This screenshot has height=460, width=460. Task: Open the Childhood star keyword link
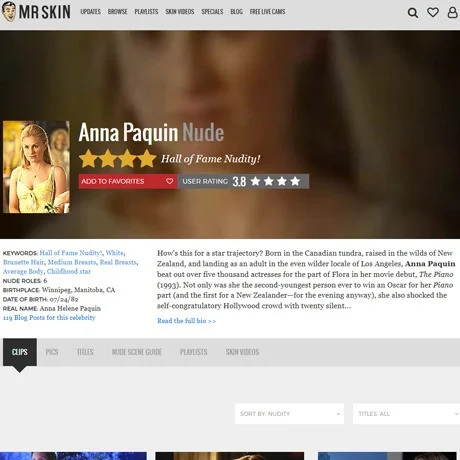click(69, 271)
